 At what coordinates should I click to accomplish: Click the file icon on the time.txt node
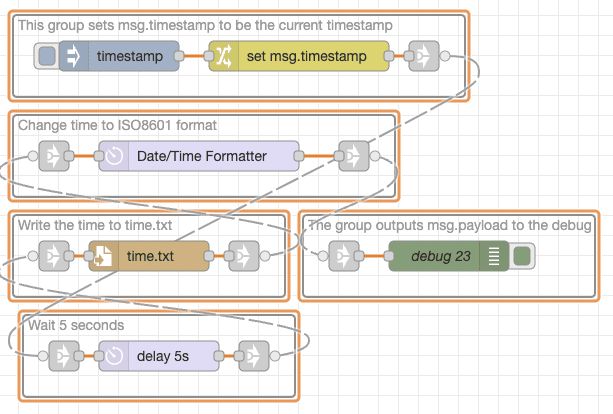pyautogui.click(x=103, y=256)
